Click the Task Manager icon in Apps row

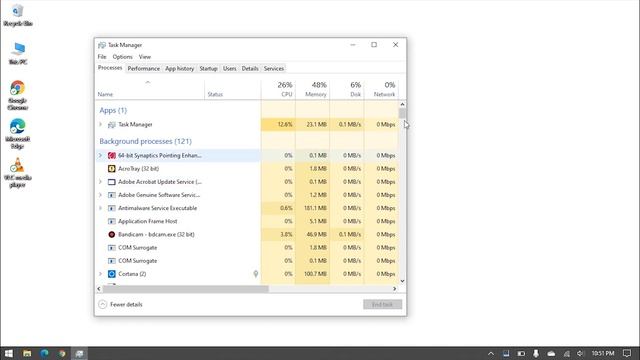111,124
